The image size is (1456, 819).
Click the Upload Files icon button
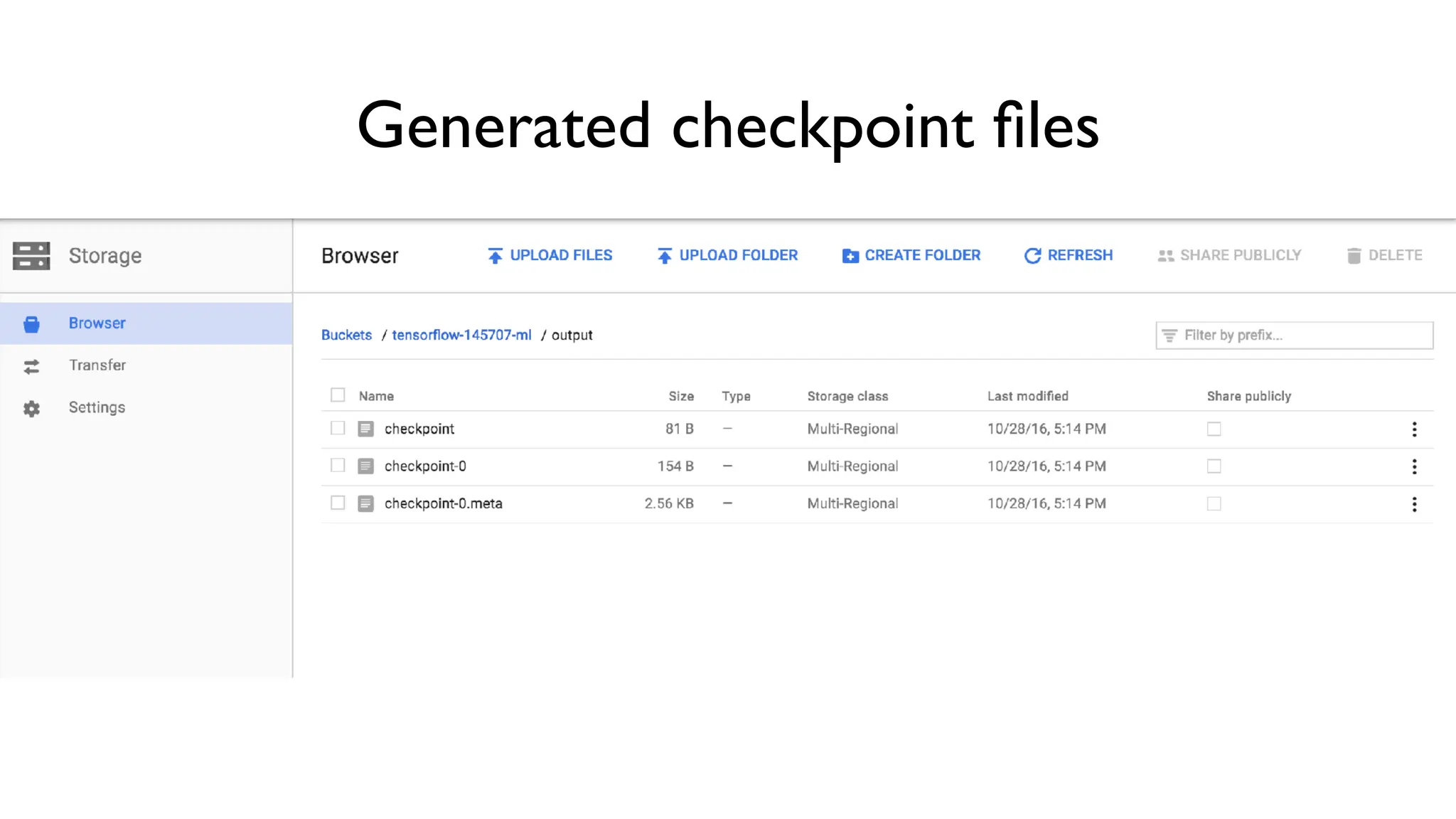click(x=495, y=256)
